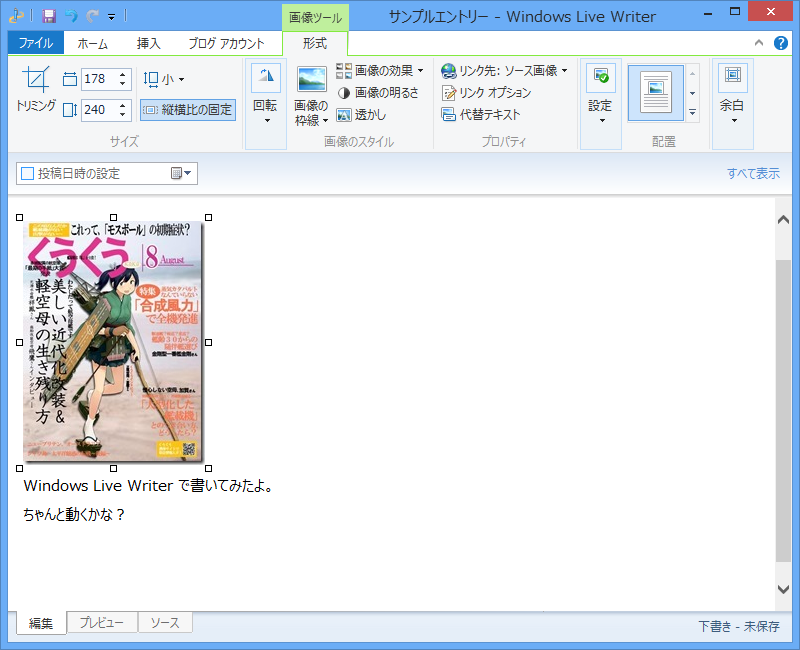Click the text line 'ちゃんと動くかな？'
Viewport: 800px width, 650px height.
click(x=74, y=514)
